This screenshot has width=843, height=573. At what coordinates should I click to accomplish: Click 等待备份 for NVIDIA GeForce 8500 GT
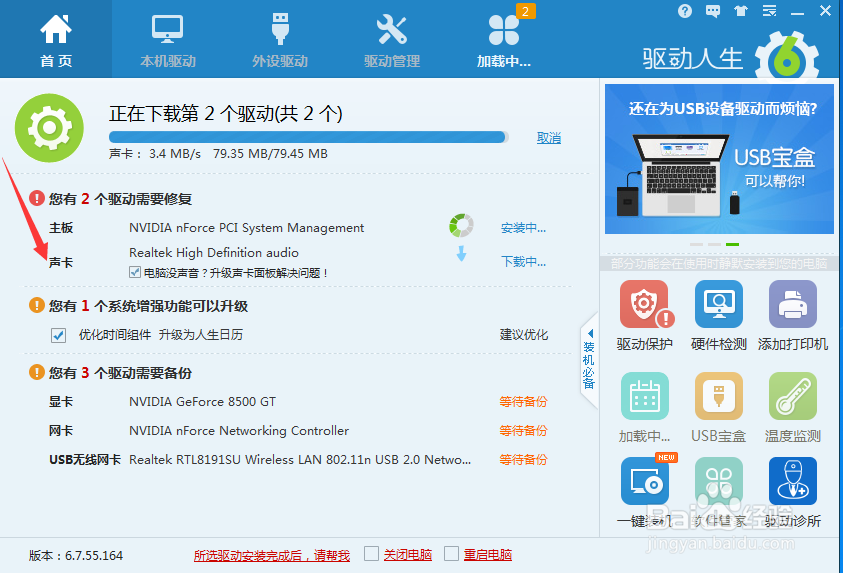[x=523, y=402]
